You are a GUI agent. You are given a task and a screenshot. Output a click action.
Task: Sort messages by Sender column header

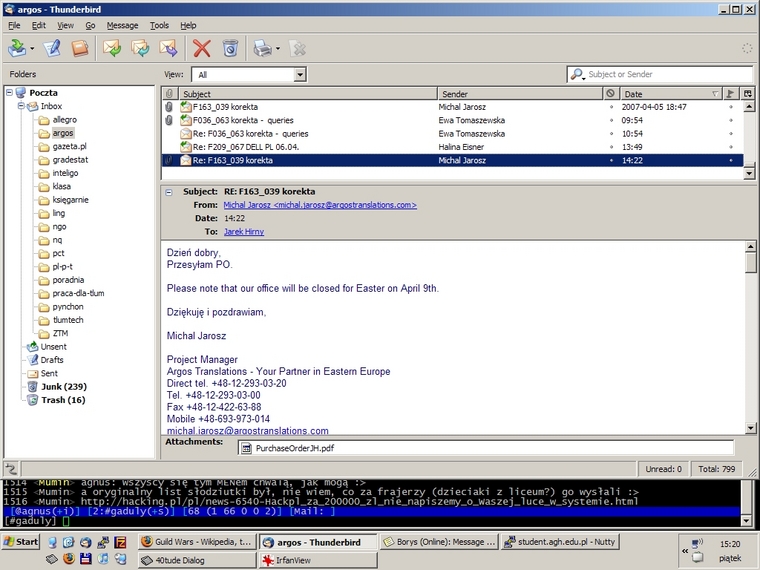tap(520, 94)
